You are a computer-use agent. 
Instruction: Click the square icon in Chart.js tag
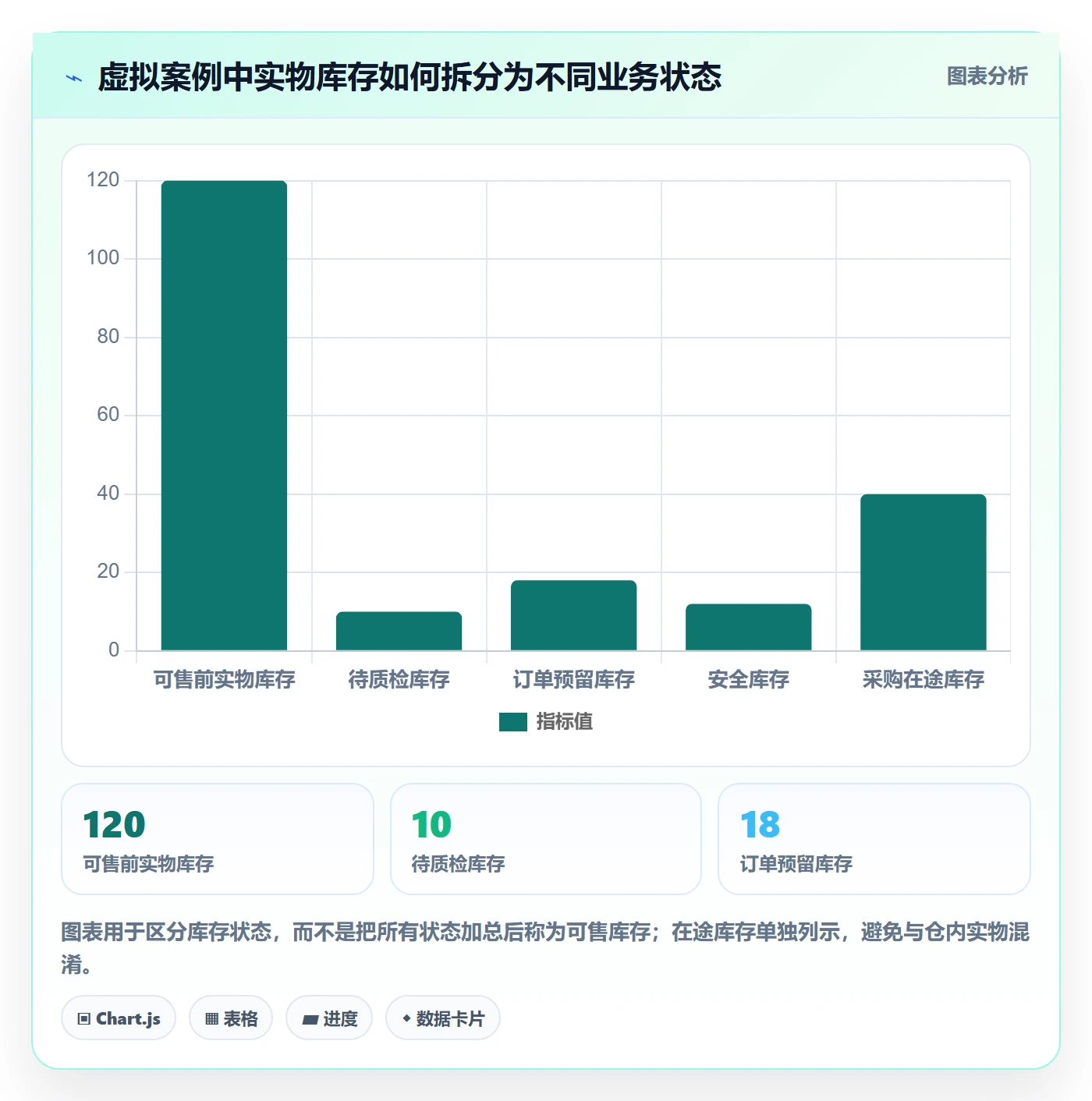(x=84, y=1019)
